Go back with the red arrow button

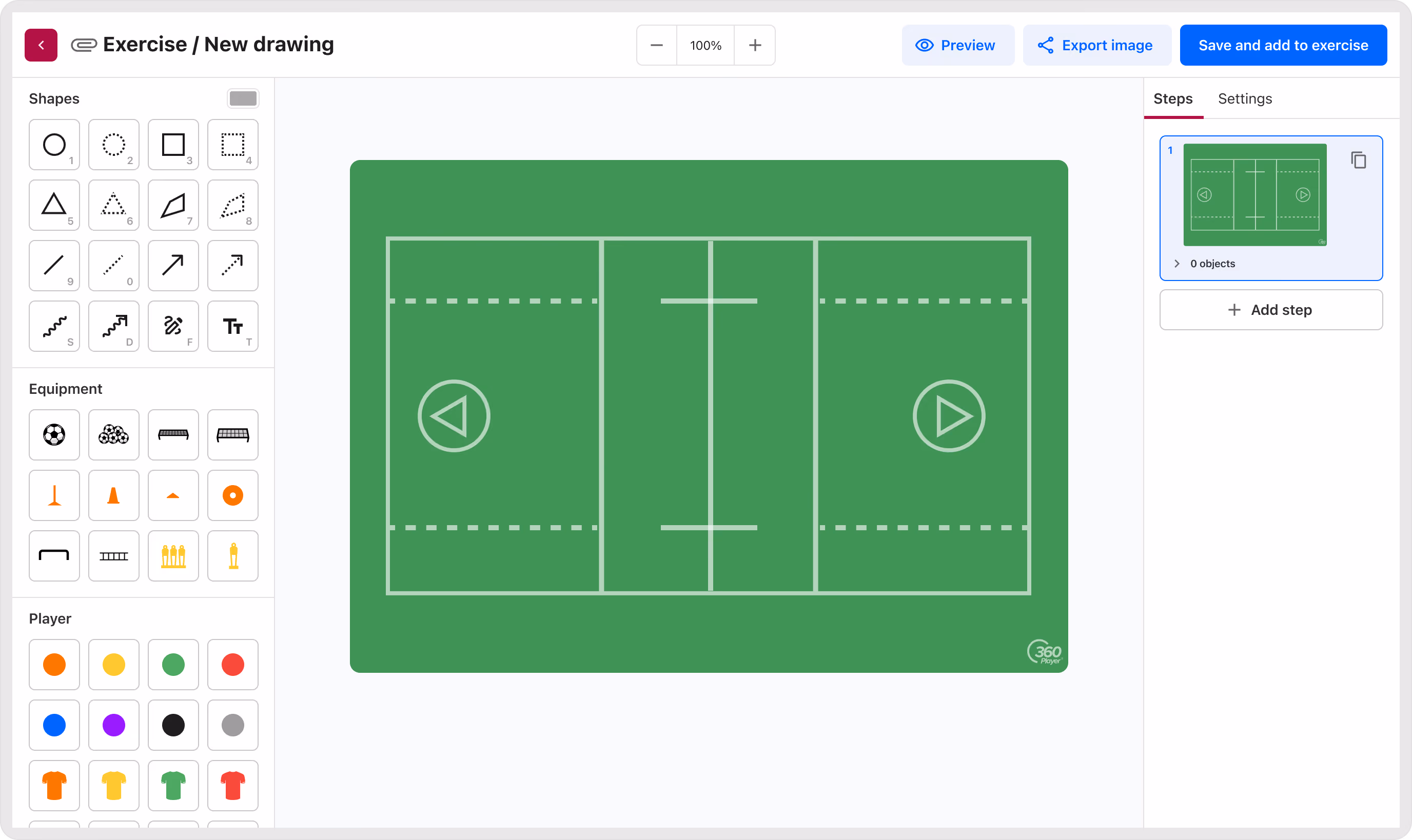pyautogui.click(x=41, y=45)
